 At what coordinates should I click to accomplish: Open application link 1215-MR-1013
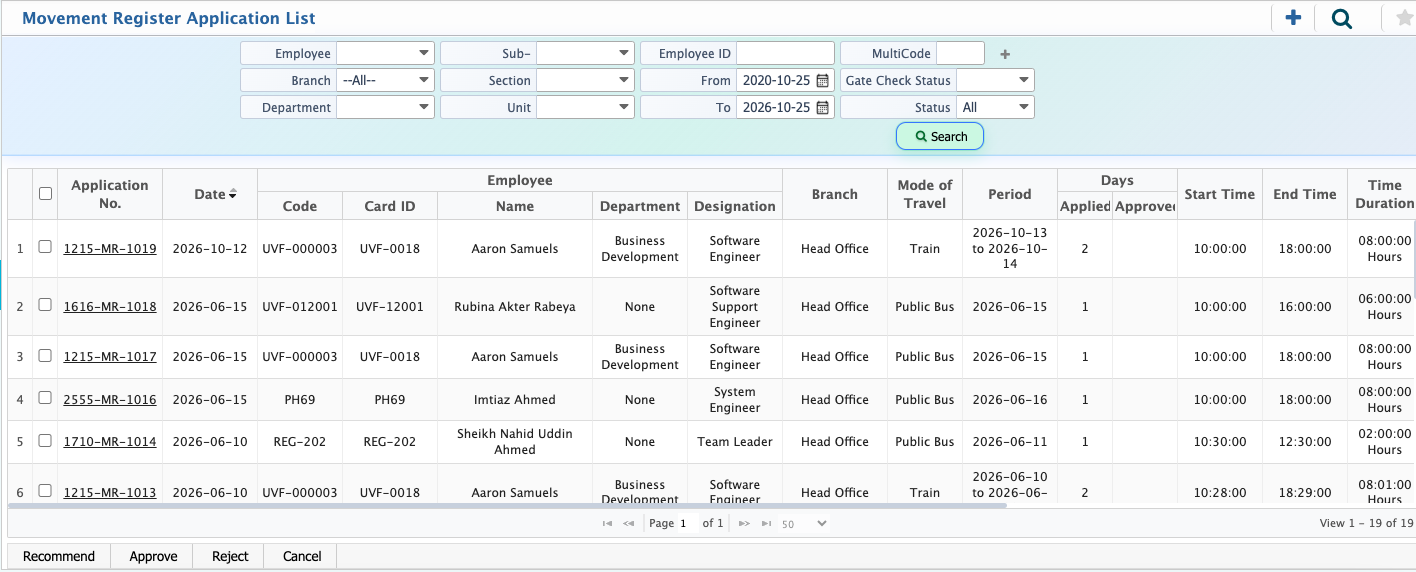[110, 493]
